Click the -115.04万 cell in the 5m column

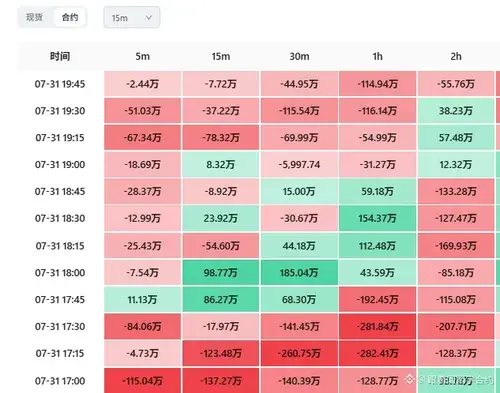143,381
